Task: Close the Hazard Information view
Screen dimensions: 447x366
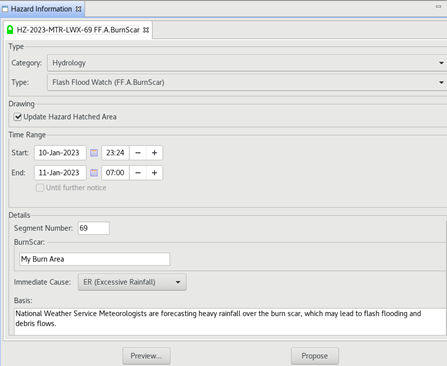Action: click(x=78, y=9)
